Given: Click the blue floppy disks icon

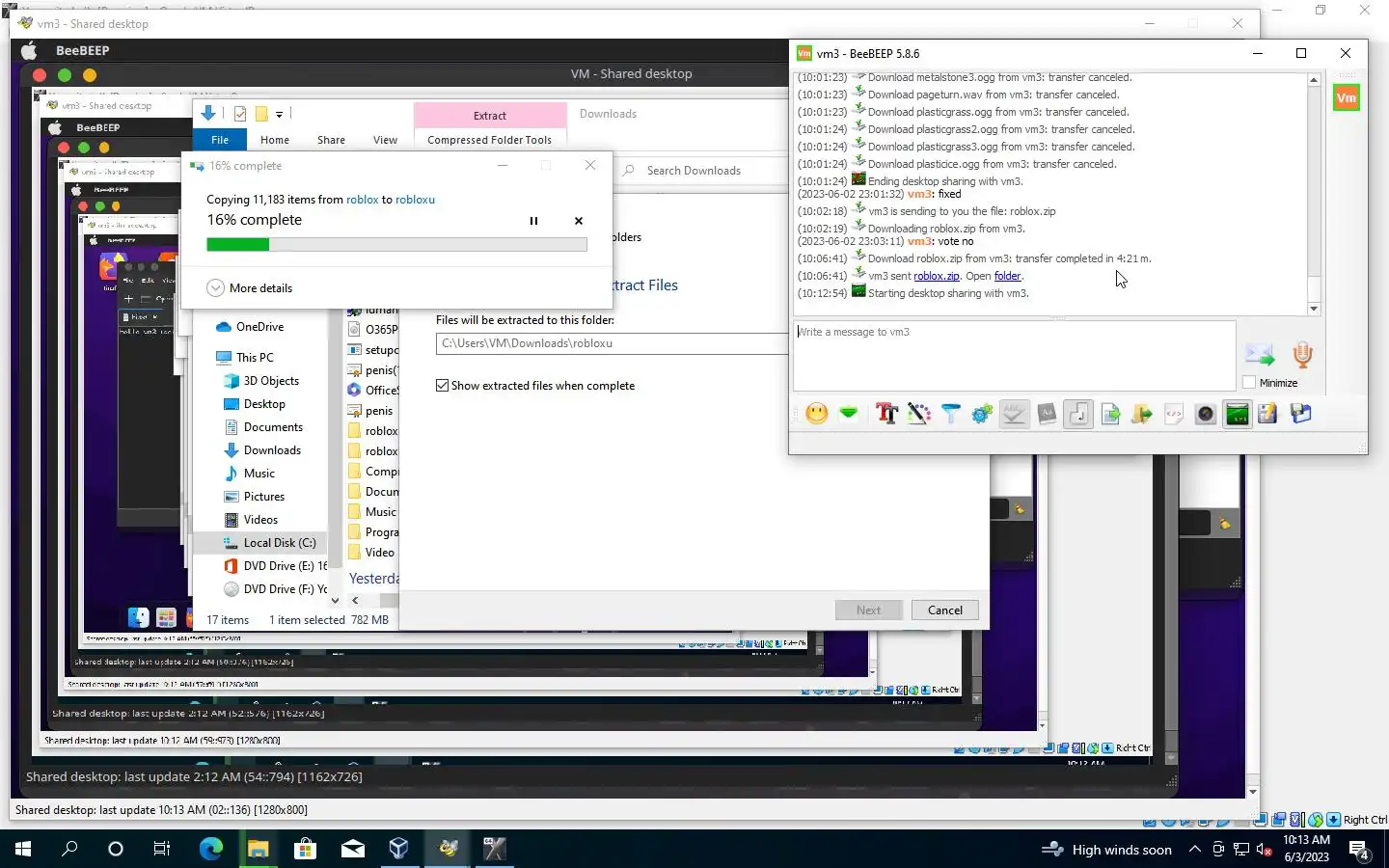Looking at the screenshot, I should pos(1300,414).
